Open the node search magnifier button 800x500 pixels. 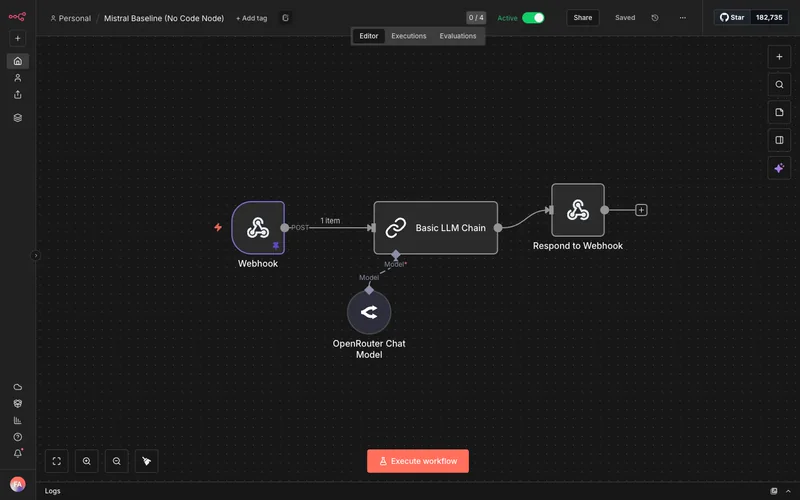tap(779, 85)
